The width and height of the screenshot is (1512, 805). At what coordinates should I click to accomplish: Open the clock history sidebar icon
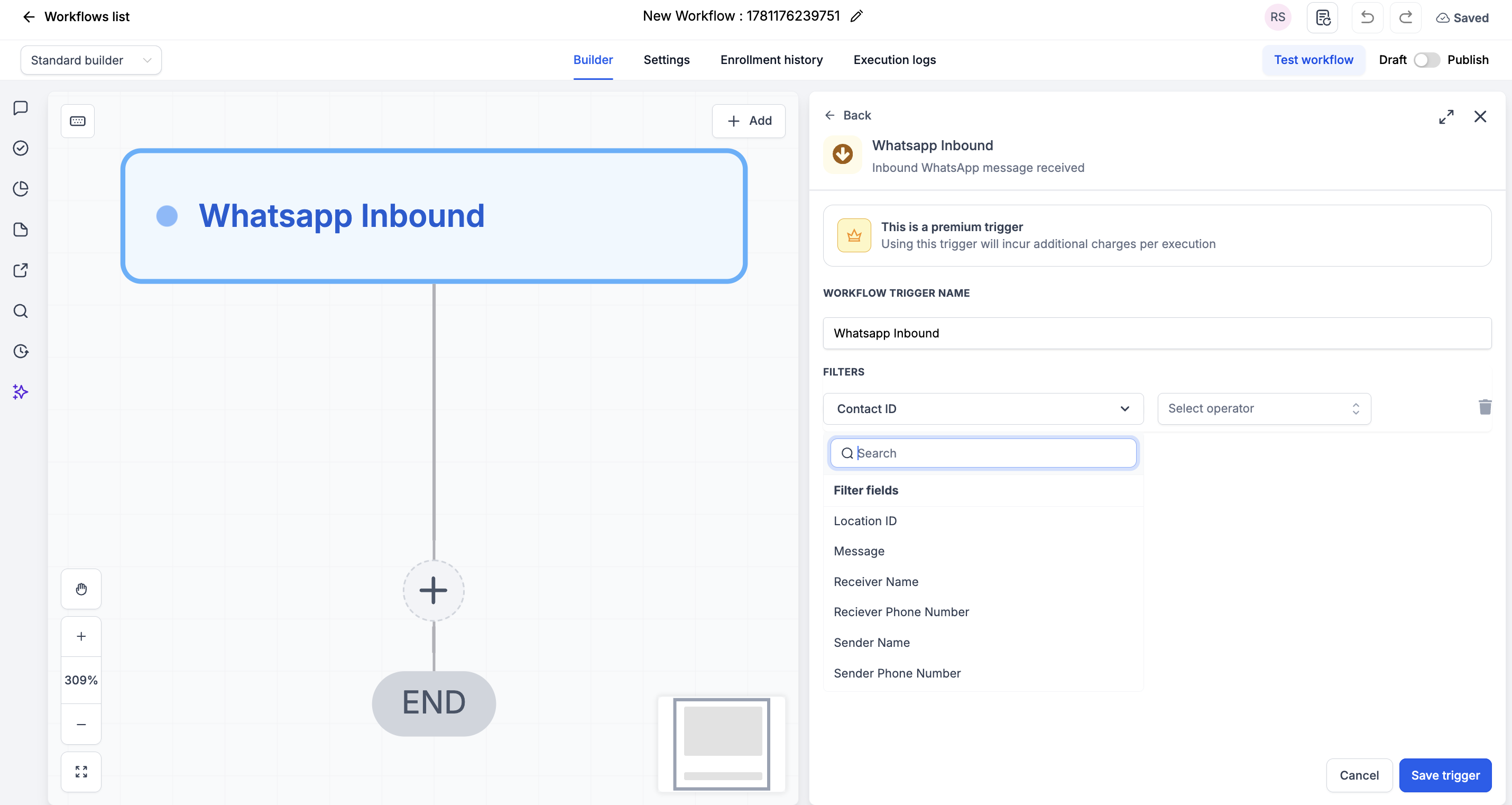point(21,352)
